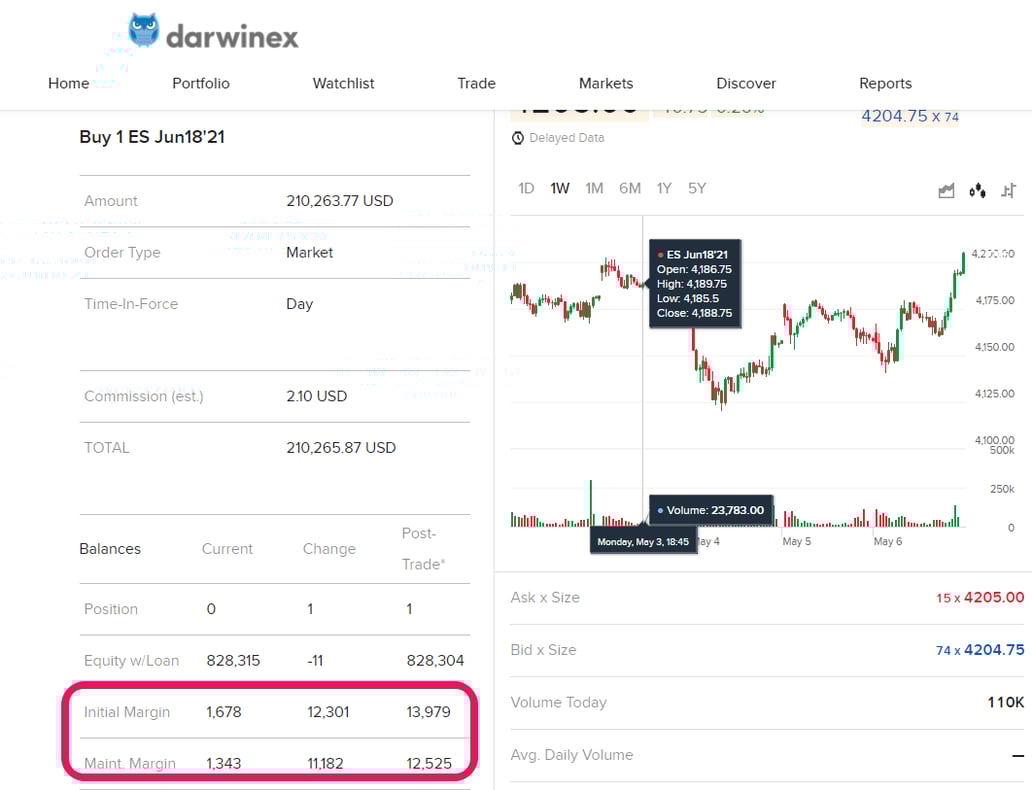Click the Darwinex owl logo
This screenshot has height=790, width=1032.
pyautogui.click(x=144, y=31)
